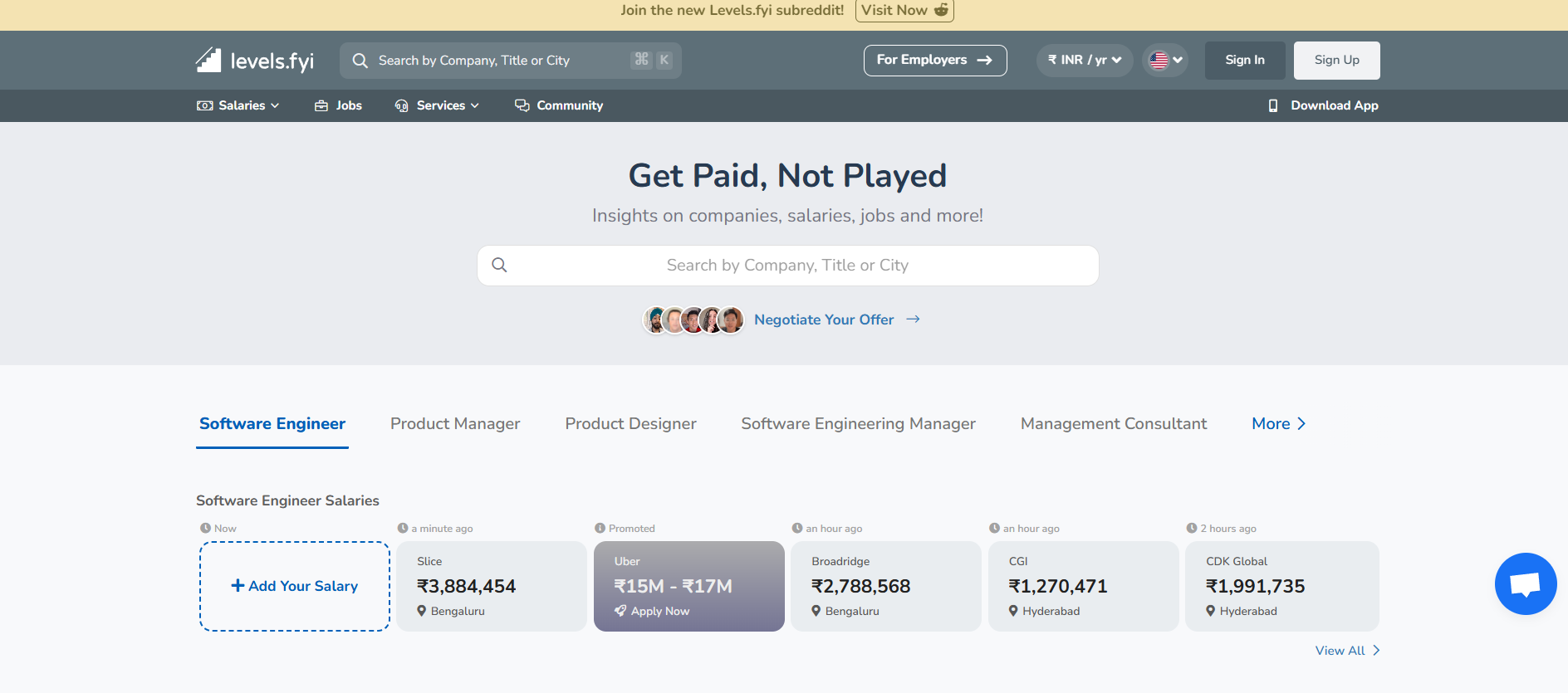
Task: Click the For Employers arrow icon
Action: [985, 60]
